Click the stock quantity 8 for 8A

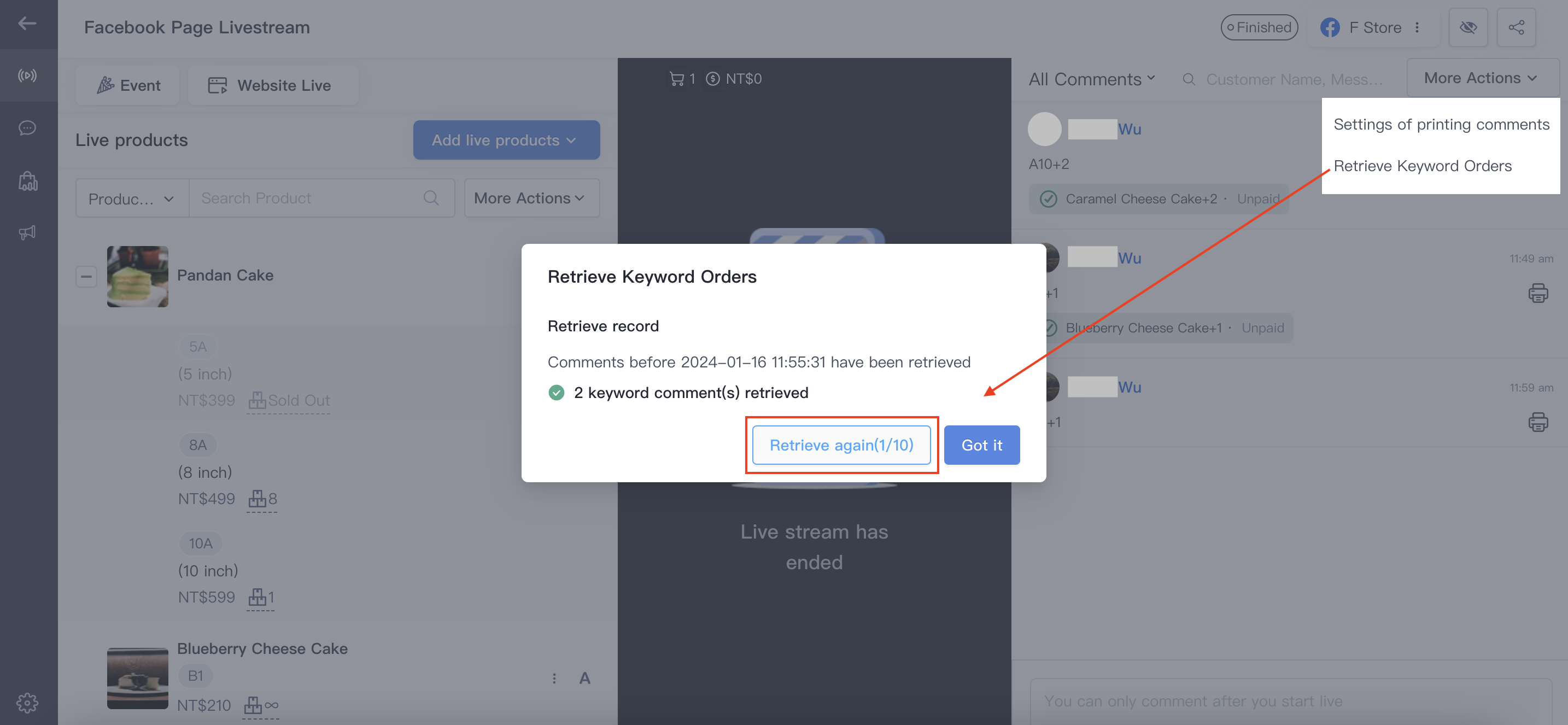point(262,499)
